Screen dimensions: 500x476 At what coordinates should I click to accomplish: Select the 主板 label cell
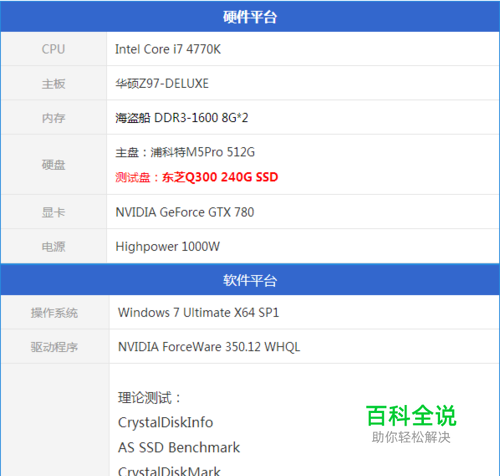[53, 83]
